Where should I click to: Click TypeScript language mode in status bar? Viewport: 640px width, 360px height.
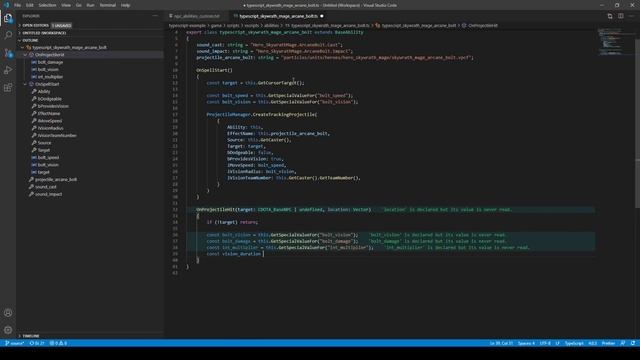pos(574,343)
